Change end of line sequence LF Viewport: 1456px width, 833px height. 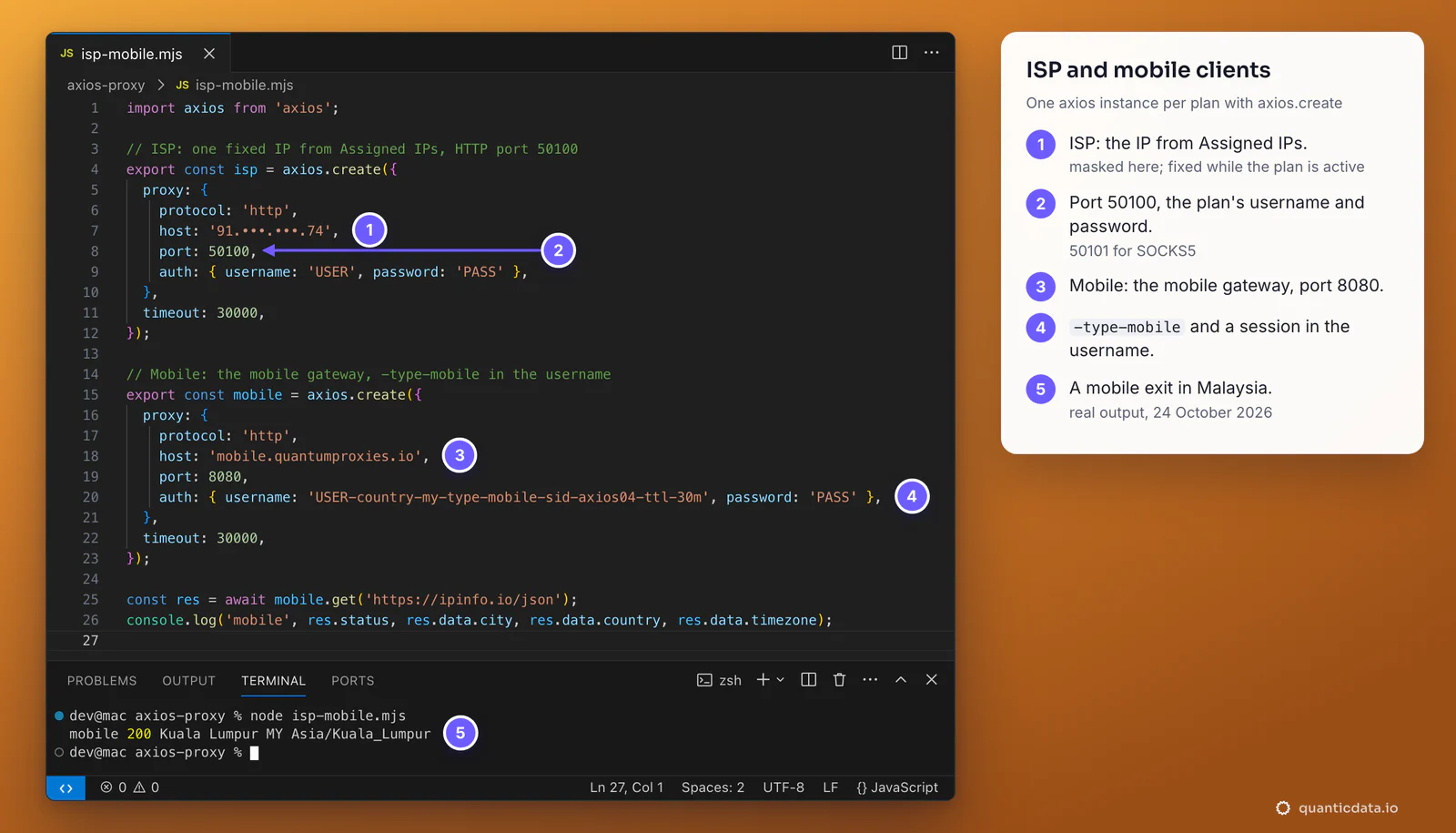(831, 787)
